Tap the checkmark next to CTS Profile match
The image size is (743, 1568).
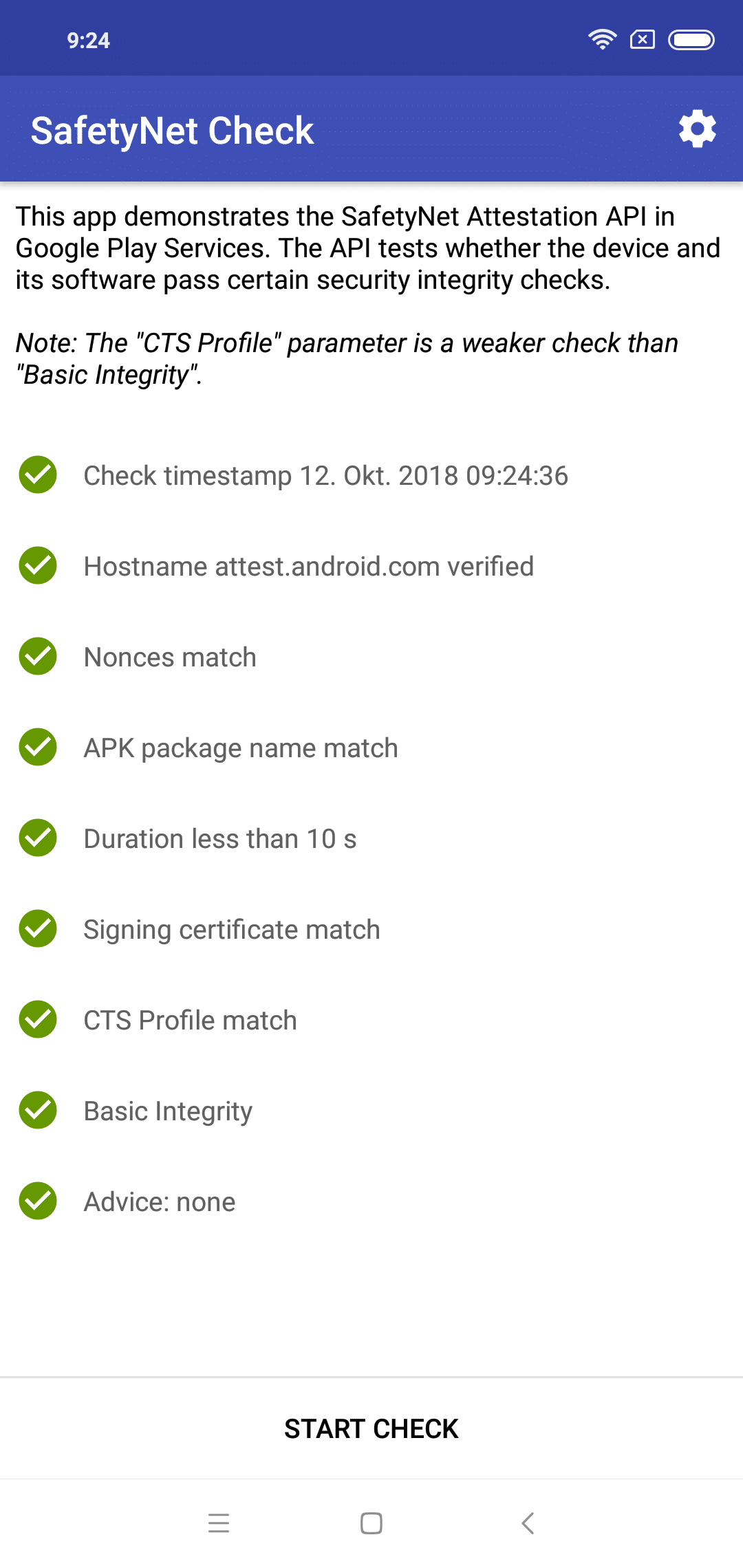click(38, 1019)
